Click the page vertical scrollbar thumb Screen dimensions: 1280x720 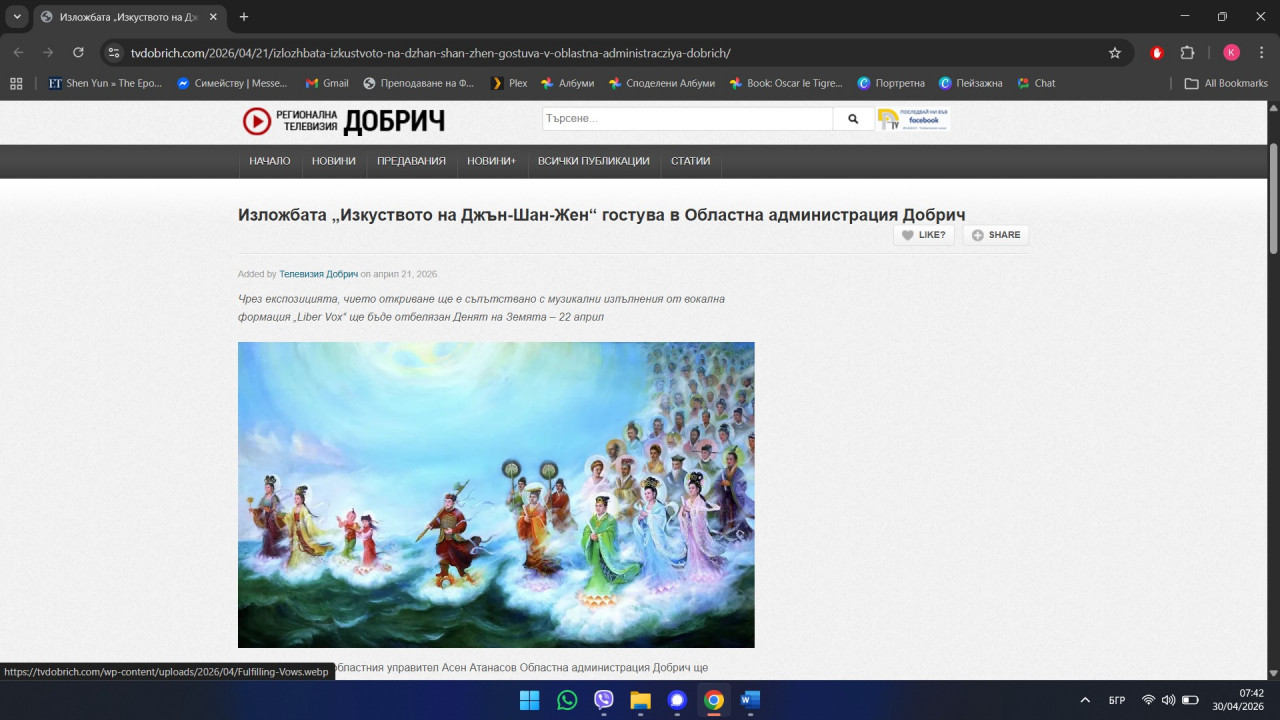coord(1274,200)
